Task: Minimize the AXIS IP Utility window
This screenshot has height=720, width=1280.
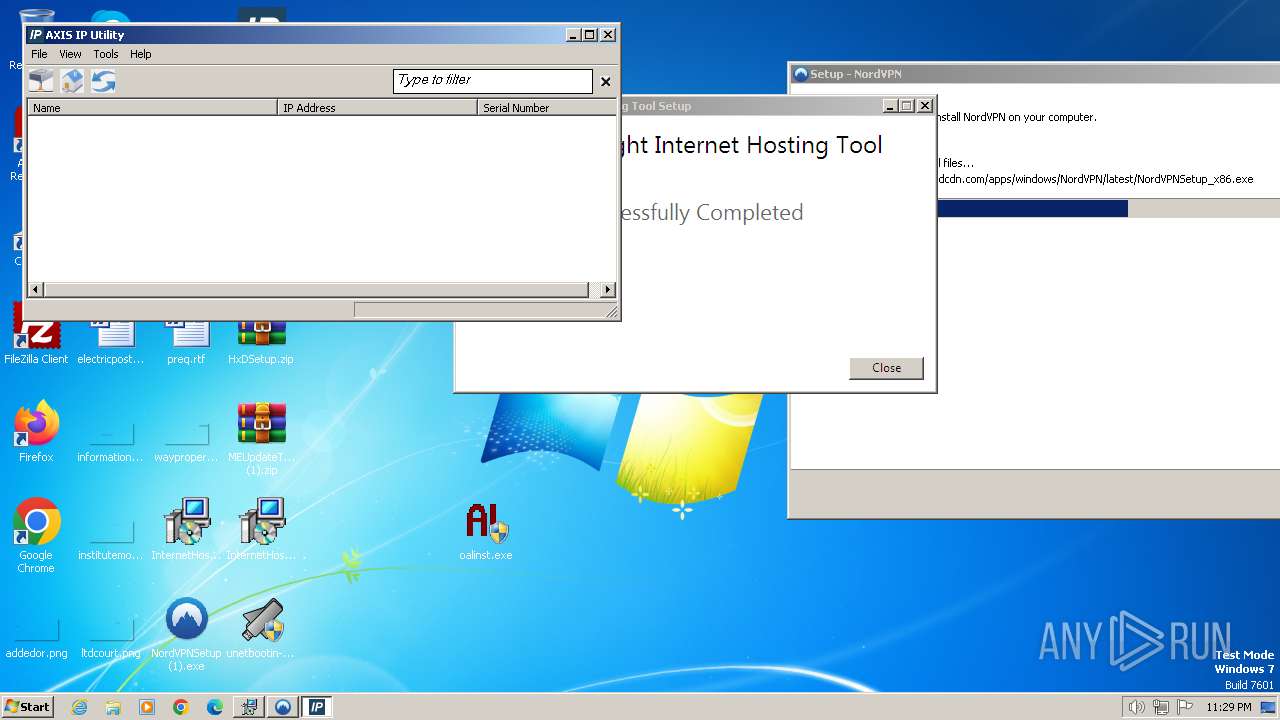Action: pos(574,34)
